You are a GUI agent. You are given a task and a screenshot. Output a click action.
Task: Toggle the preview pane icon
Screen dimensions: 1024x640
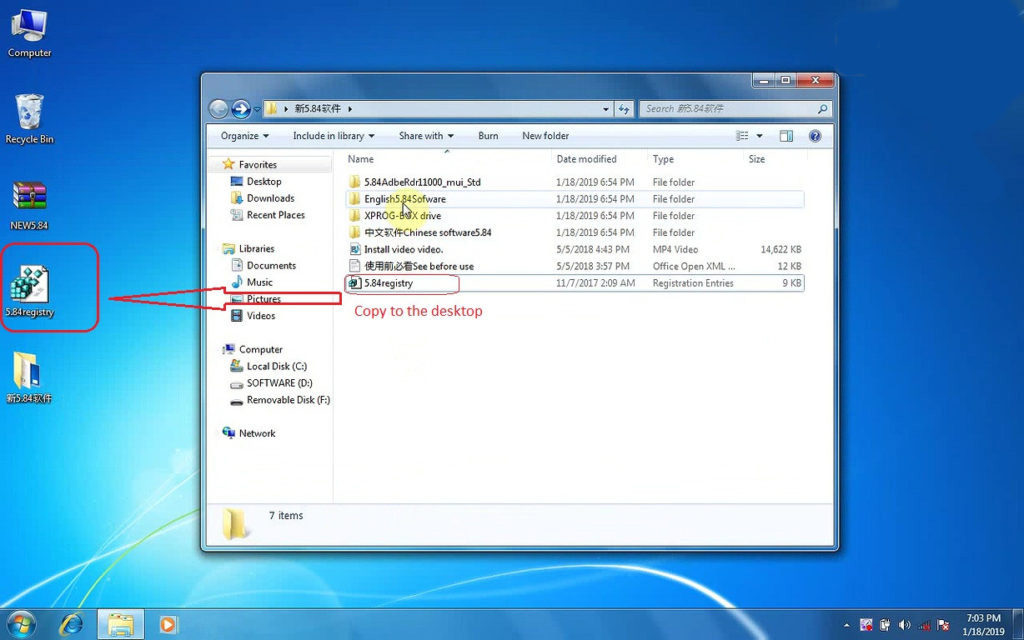pyautogui.click(x=786, y=136)
